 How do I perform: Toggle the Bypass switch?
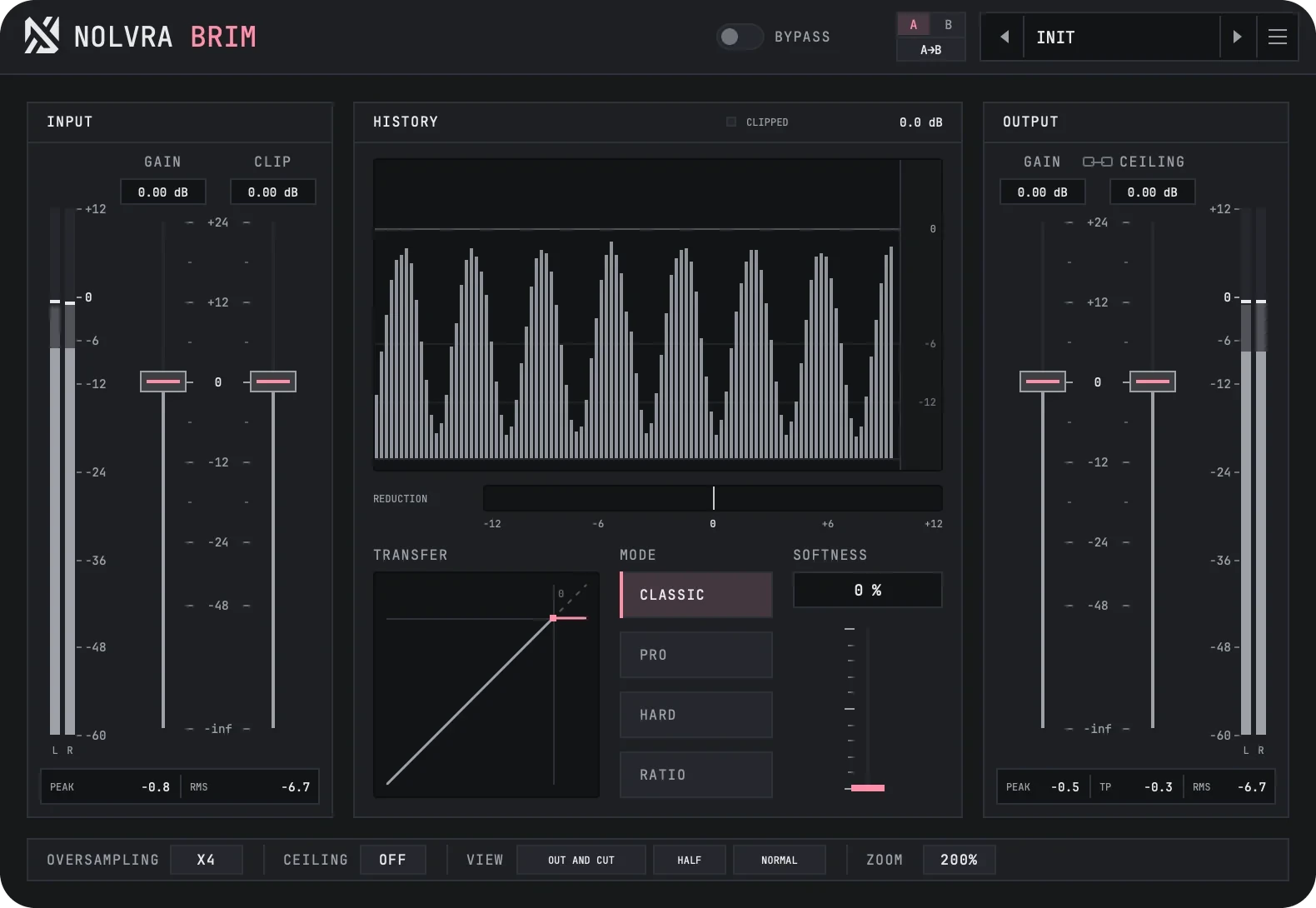point(740,37)
